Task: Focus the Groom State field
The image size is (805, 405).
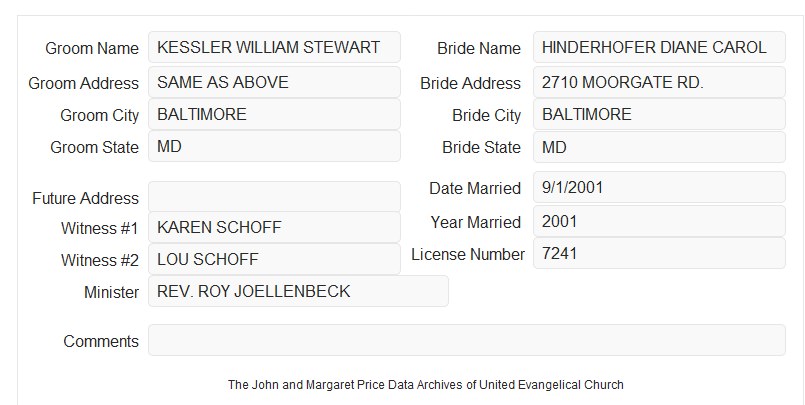Action: (x=274, y=146)
